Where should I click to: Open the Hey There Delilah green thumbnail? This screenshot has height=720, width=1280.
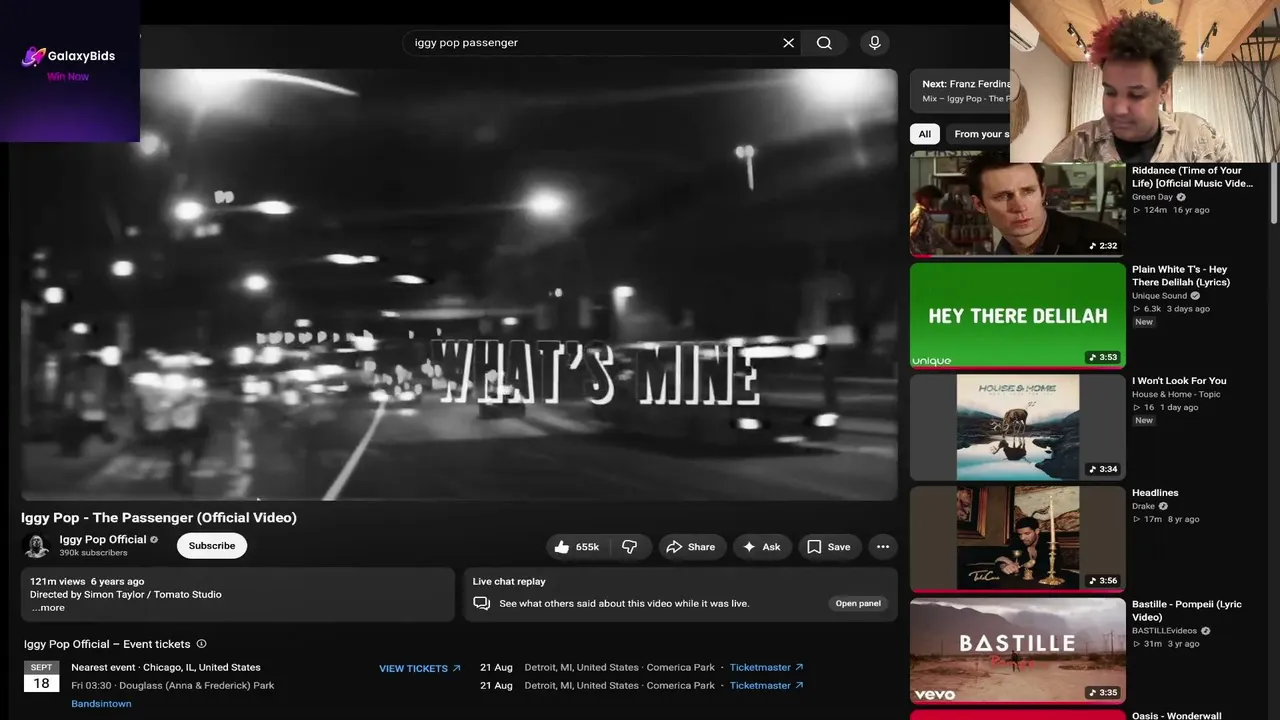(1018, 316)
